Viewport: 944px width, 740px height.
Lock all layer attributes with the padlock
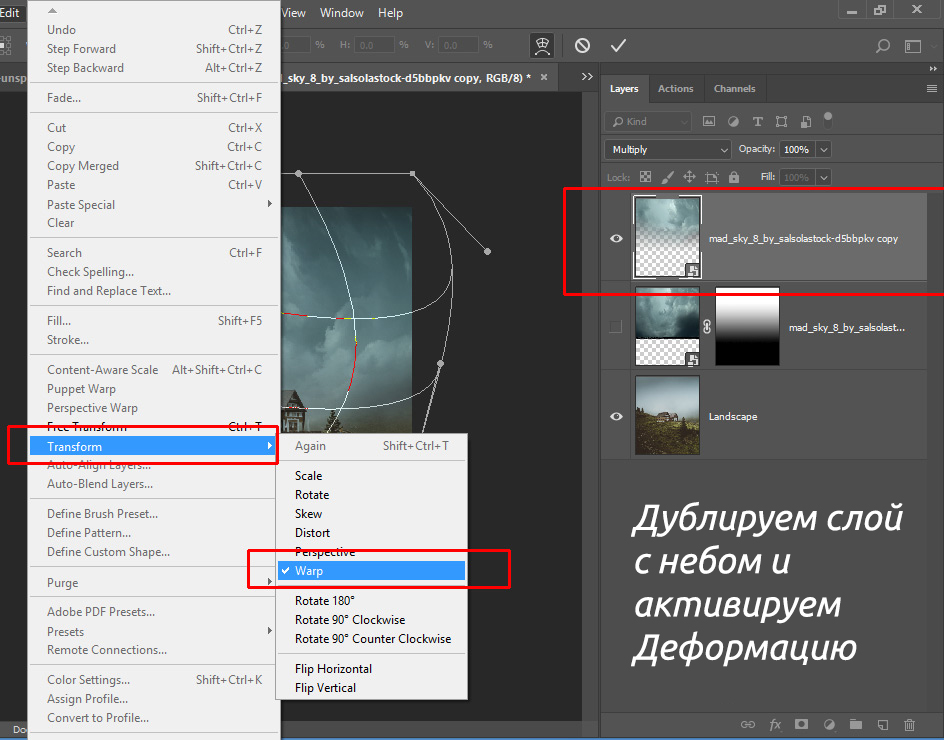coord(733,177)
